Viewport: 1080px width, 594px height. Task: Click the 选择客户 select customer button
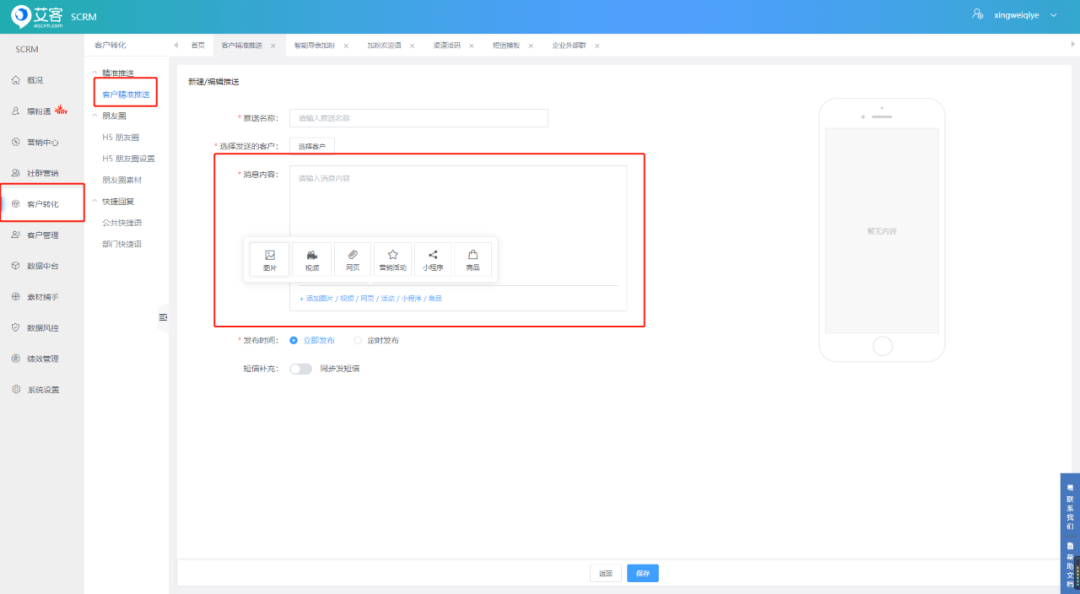coord(312,147)
